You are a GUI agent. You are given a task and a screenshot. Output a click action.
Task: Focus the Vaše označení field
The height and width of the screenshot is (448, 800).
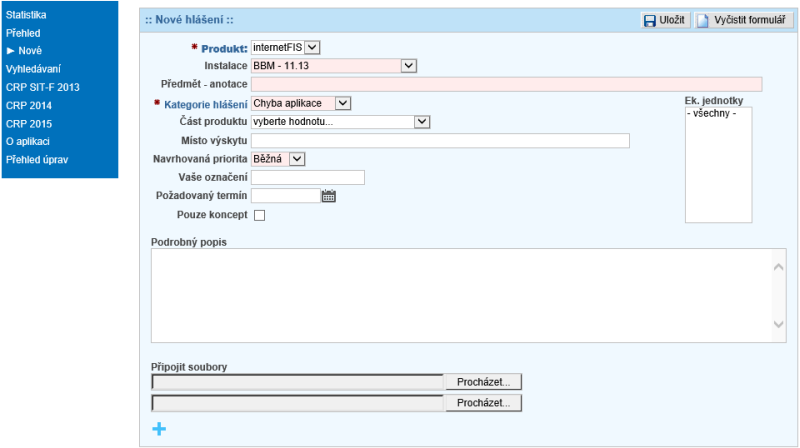308,178
